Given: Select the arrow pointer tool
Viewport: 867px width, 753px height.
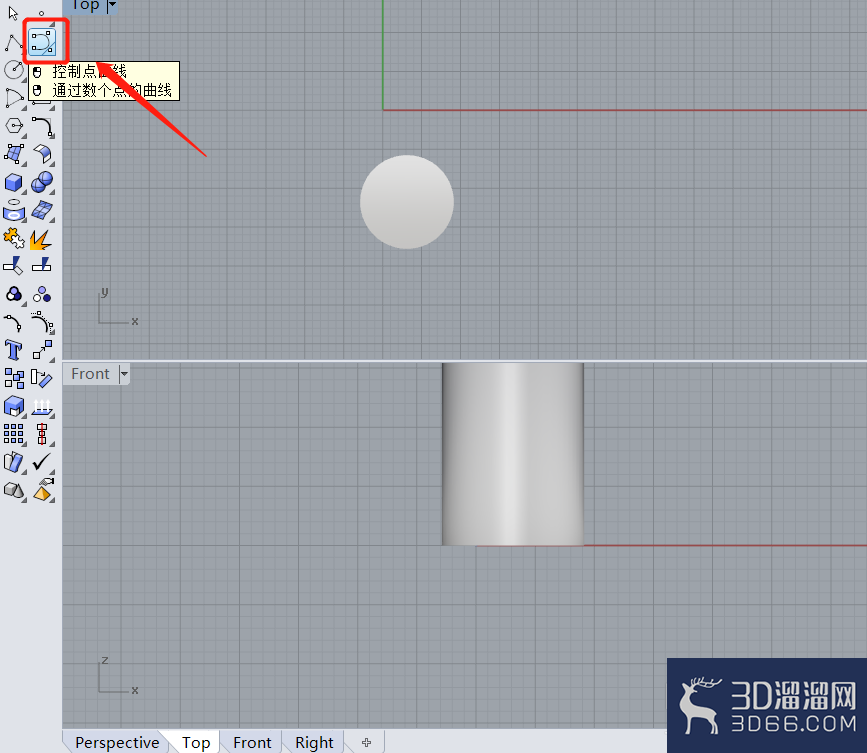Looking at the screenshot, I should coord(13,13).
